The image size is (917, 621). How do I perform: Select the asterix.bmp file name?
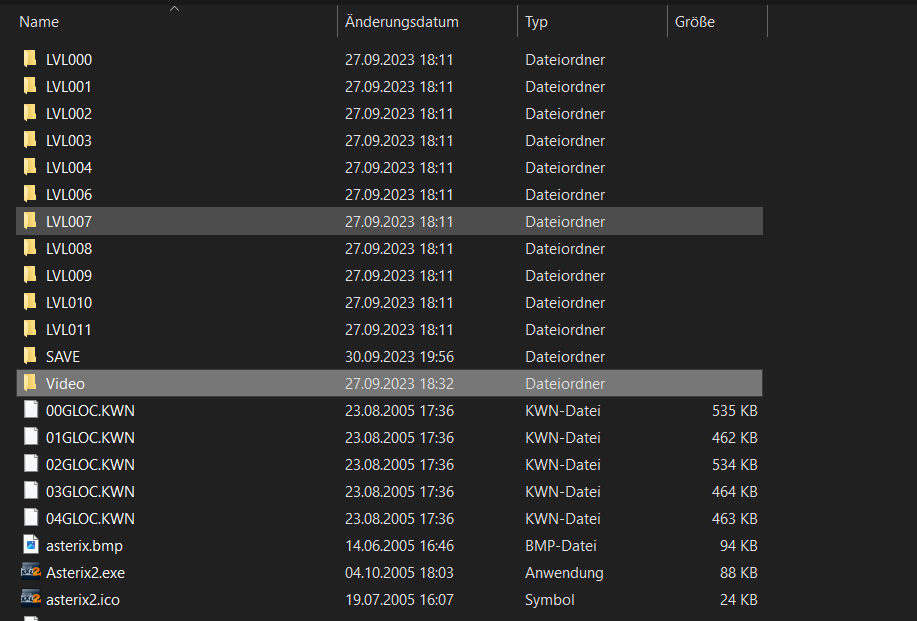[x=85, y=546]
